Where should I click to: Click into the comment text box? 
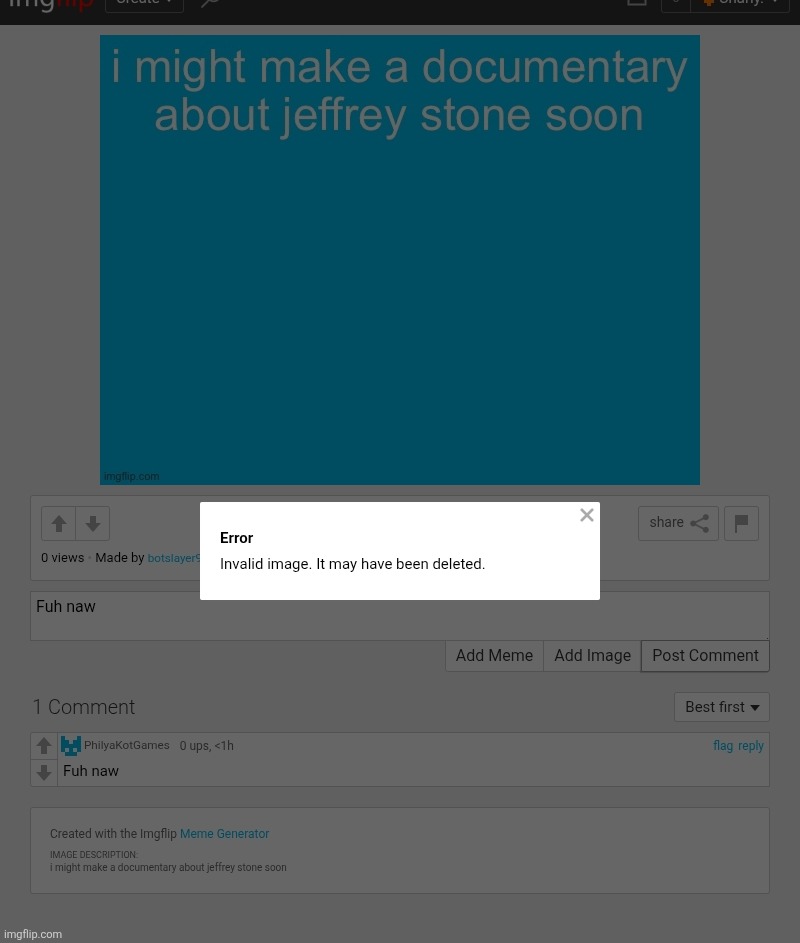tap(399, 615)
